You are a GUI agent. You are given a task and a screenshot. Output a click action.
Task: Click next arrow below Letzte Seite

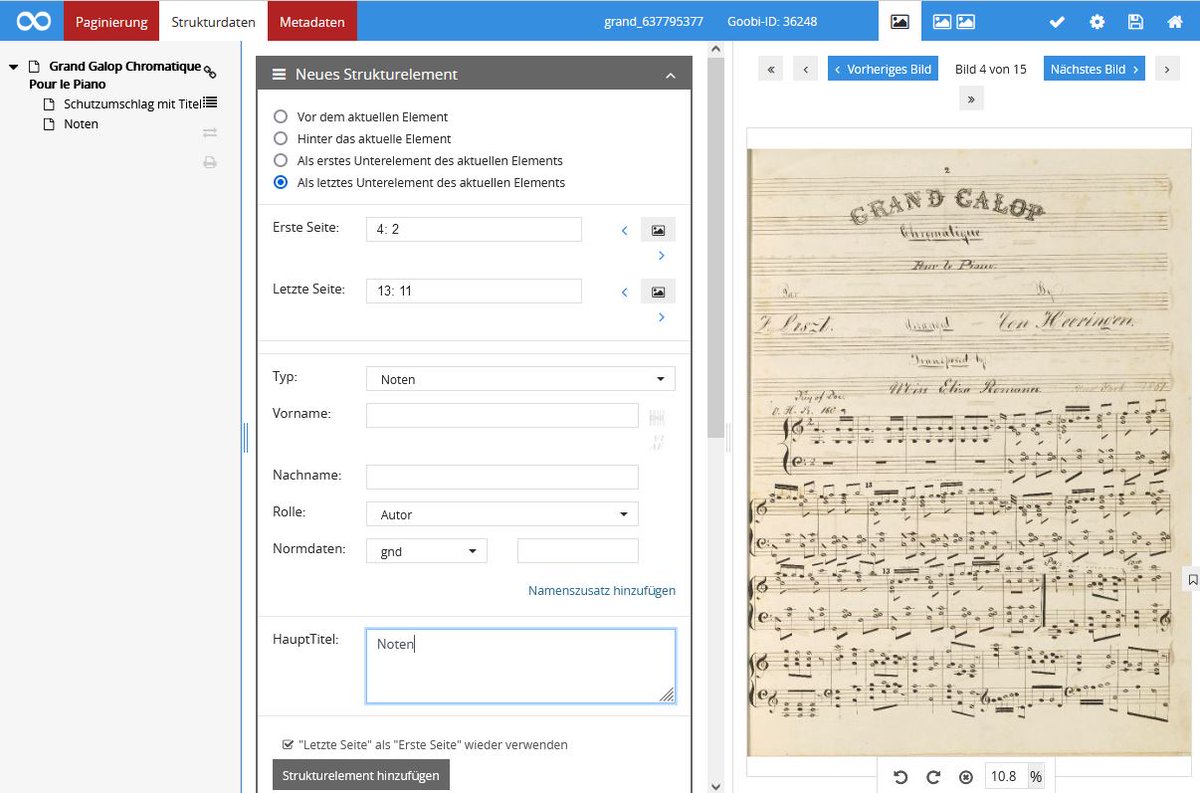tap(661, 318)
